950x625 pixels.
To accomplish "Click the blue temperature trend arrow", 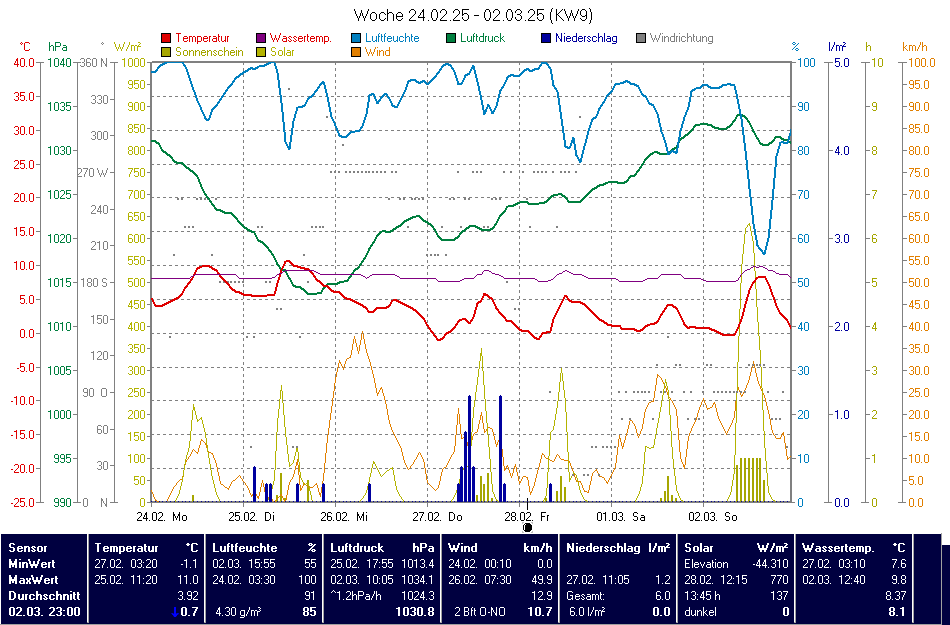I will point(174,611).
